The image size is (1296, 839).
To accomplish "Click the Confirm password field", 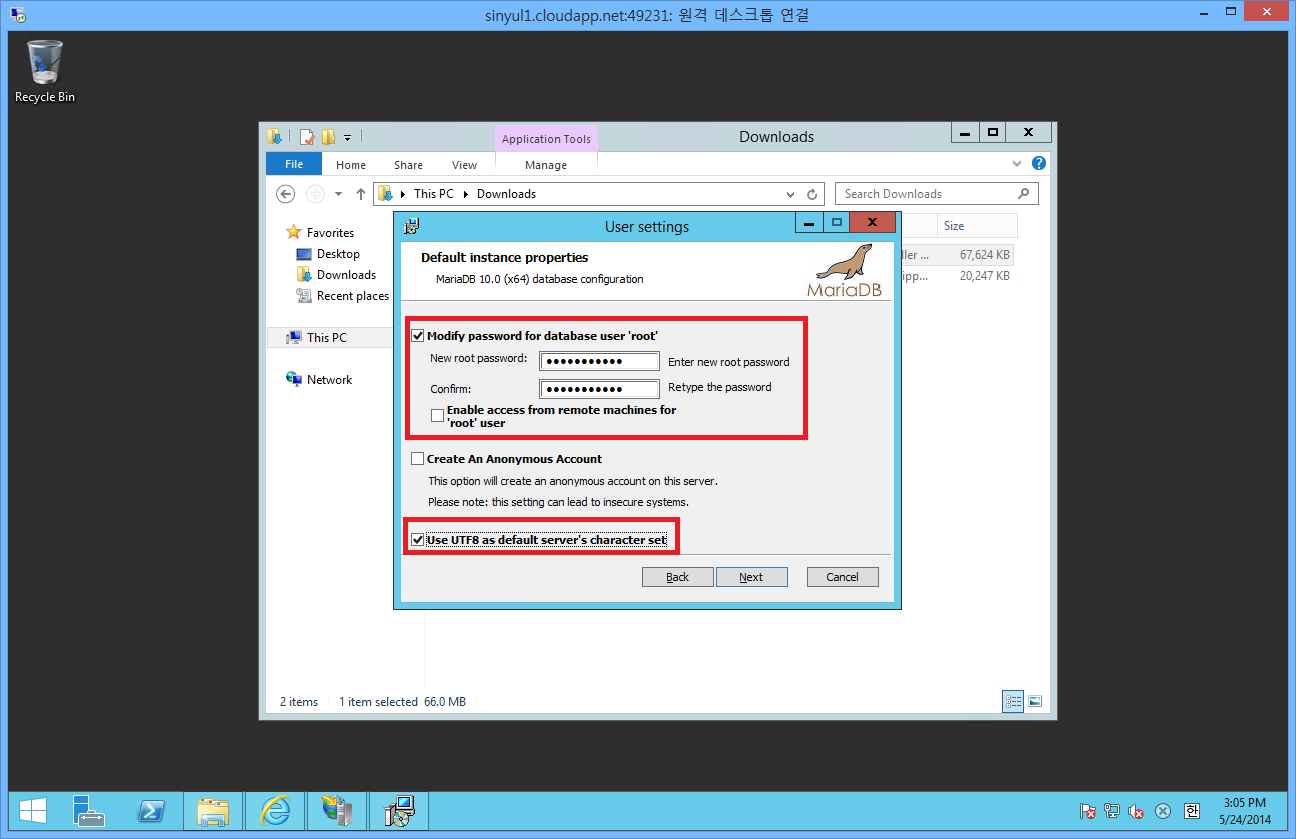I will tap(600, 389).
